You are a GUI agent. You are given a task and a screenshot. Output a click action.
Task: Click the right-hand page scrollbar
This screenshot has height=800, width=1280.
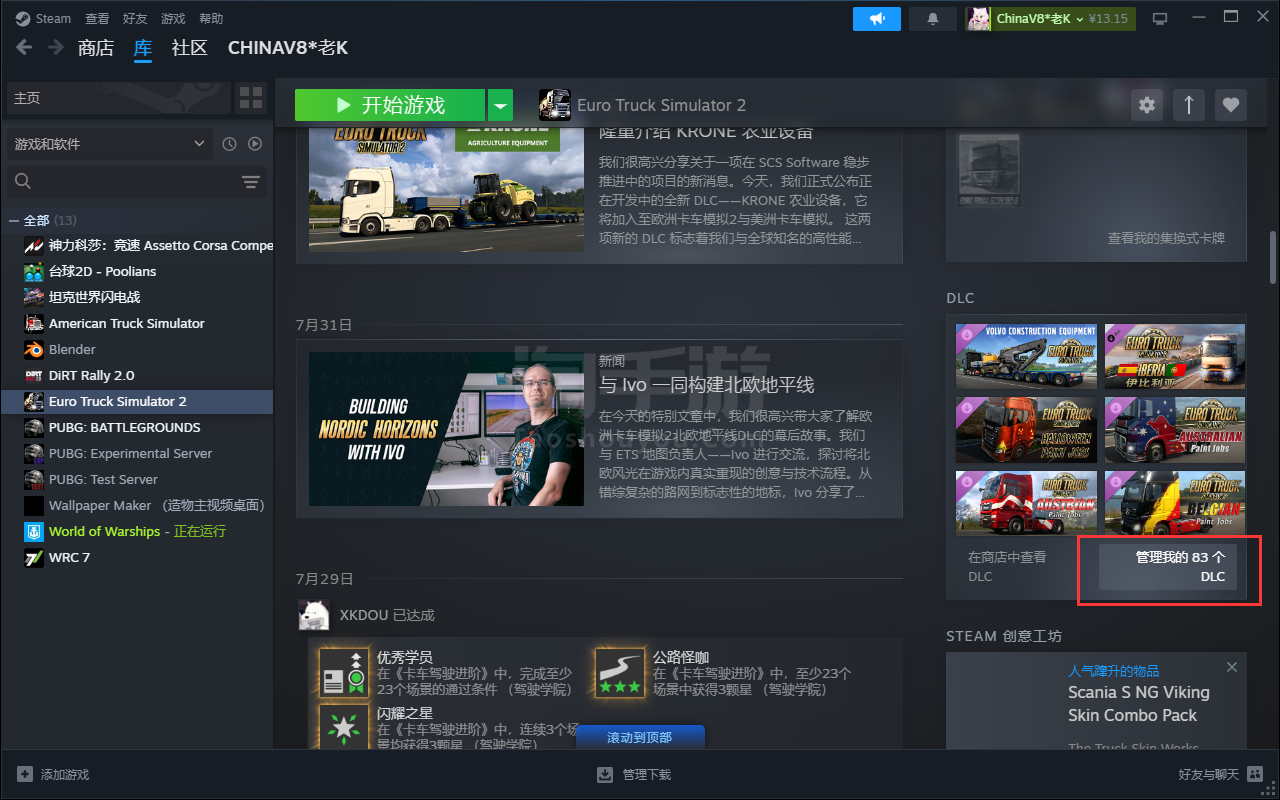1273,258
